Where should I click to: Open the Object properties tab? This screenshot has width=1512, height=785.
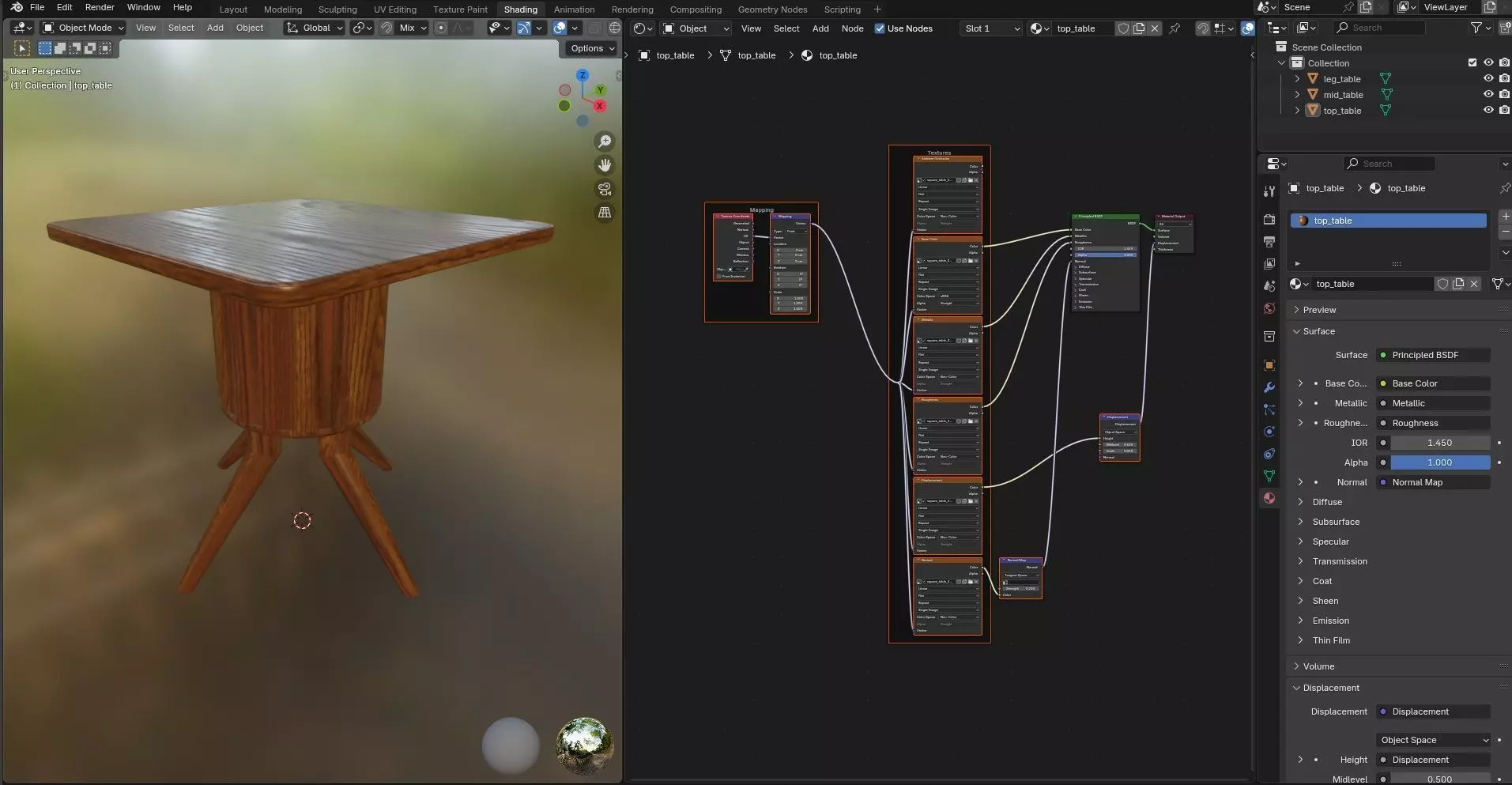(1269, 365)
